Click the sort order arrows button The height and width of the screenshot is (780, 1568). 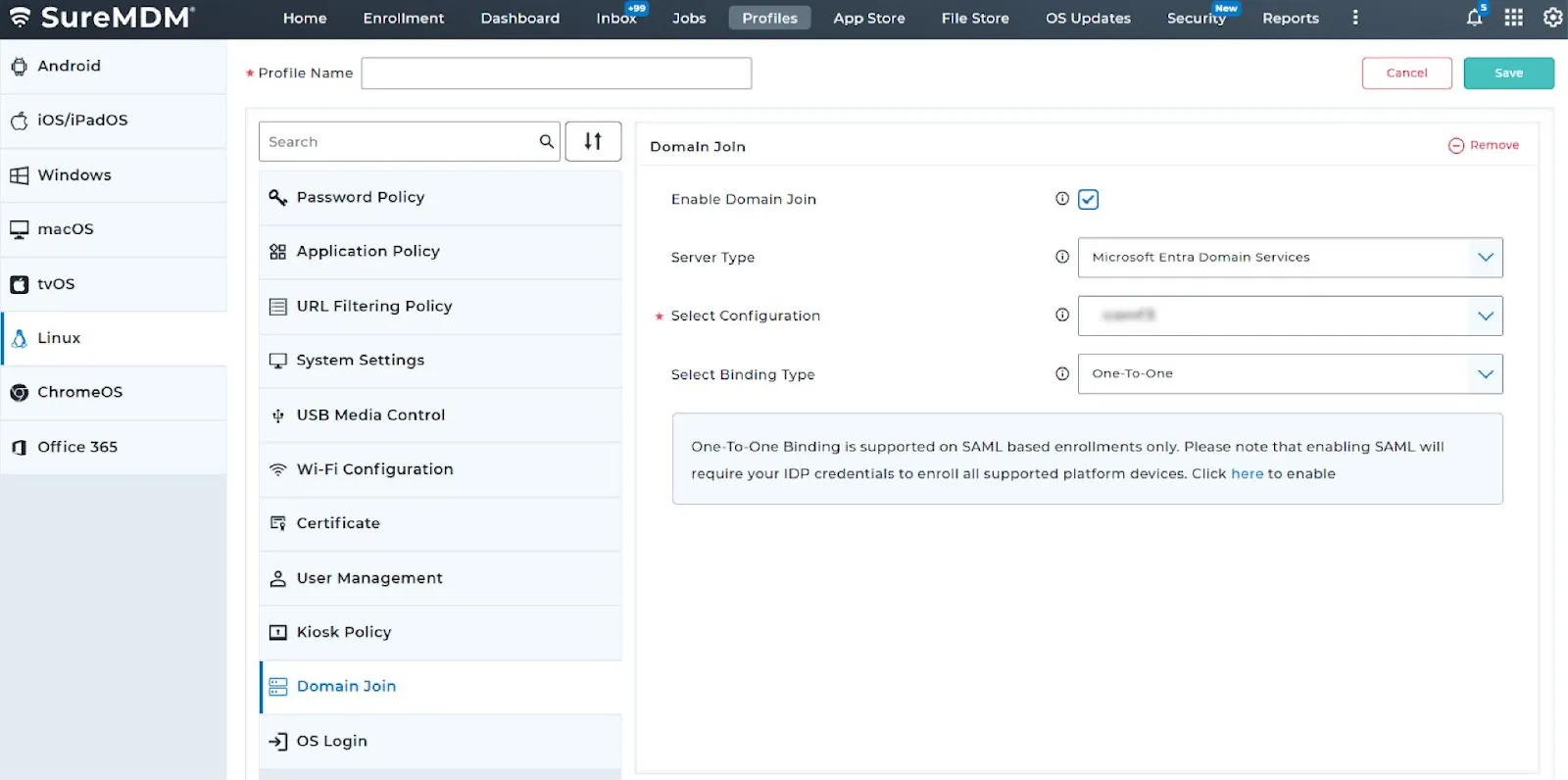click(593, 141)
